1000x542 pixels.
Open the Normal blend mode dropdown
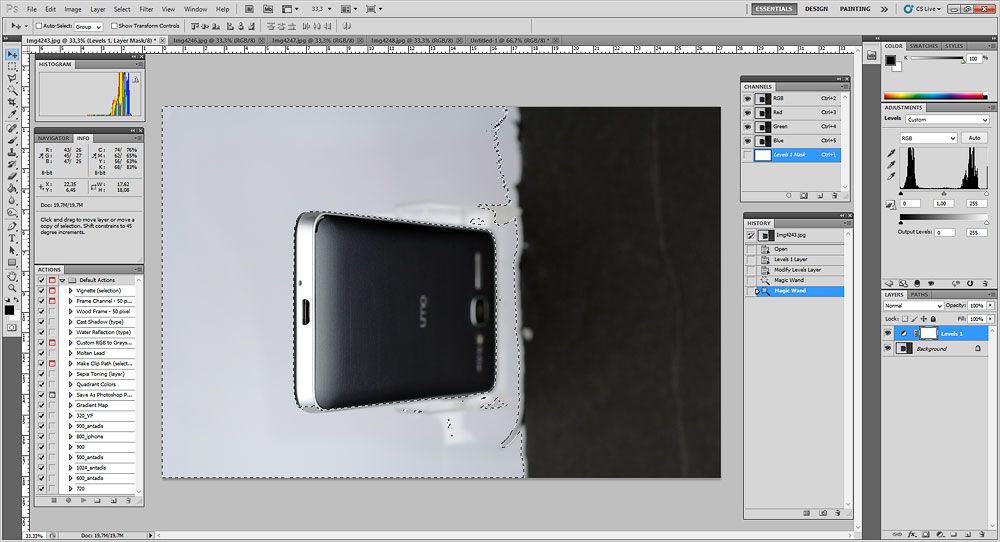click(913, 305)
